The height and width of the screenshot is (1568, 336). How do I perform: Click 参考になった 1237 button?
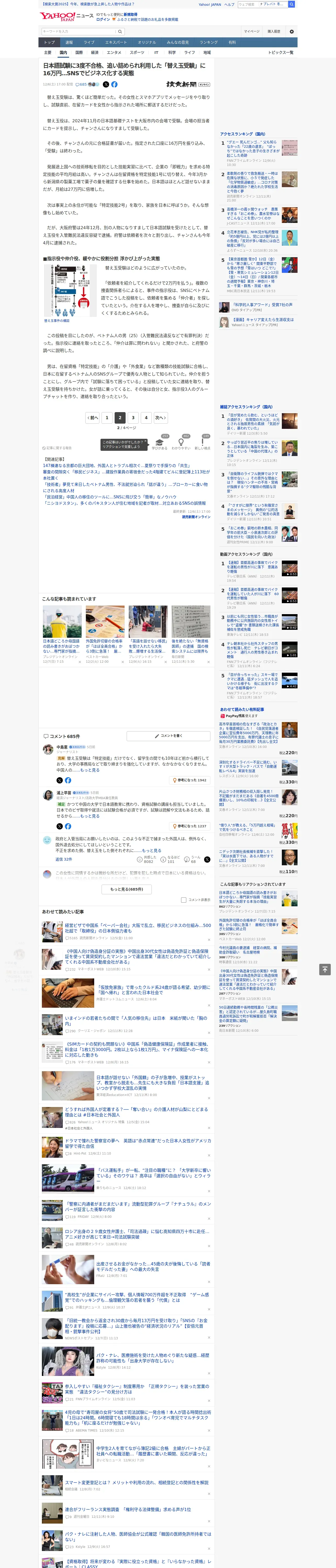(190, 826)
